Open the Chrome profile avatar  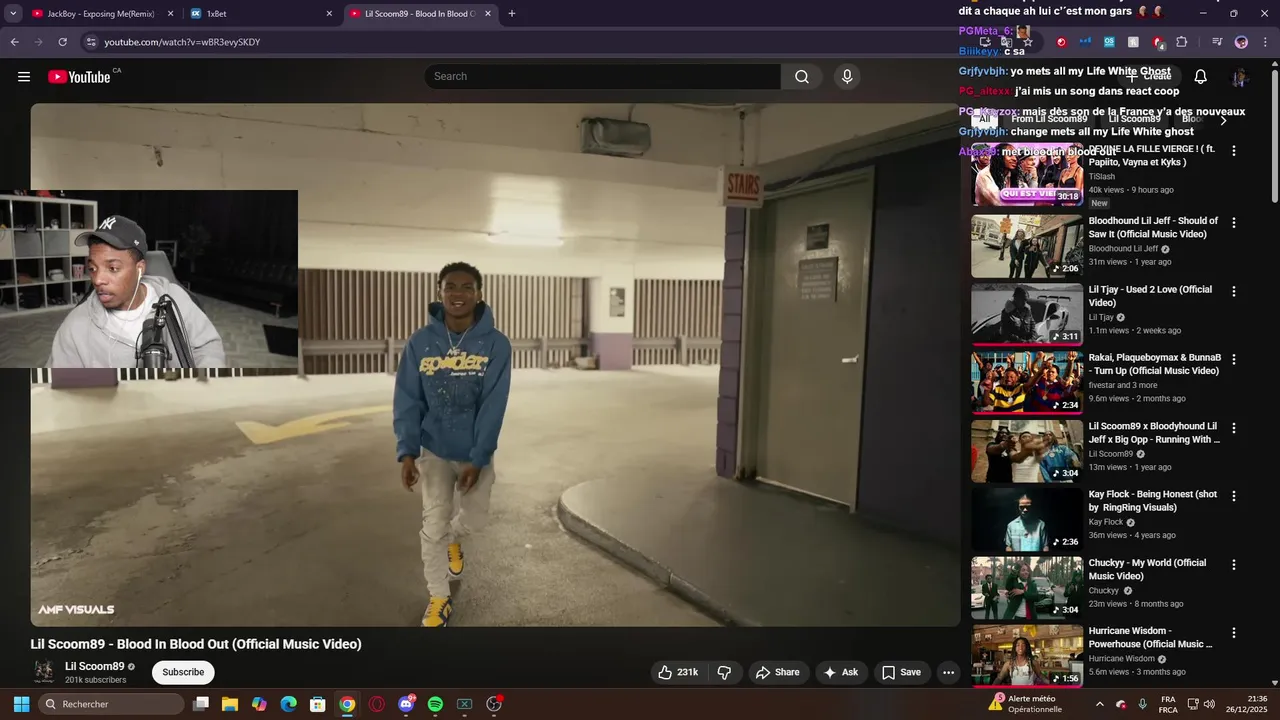click(1241, 42)
